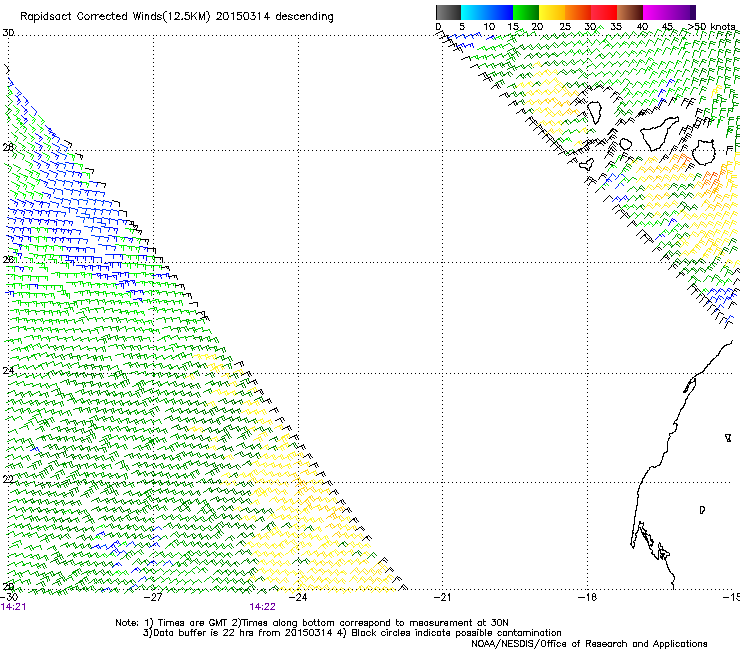740x650 pixels.
Task: Pick the orange 25-30 knots legend segment
Action: 578,12
